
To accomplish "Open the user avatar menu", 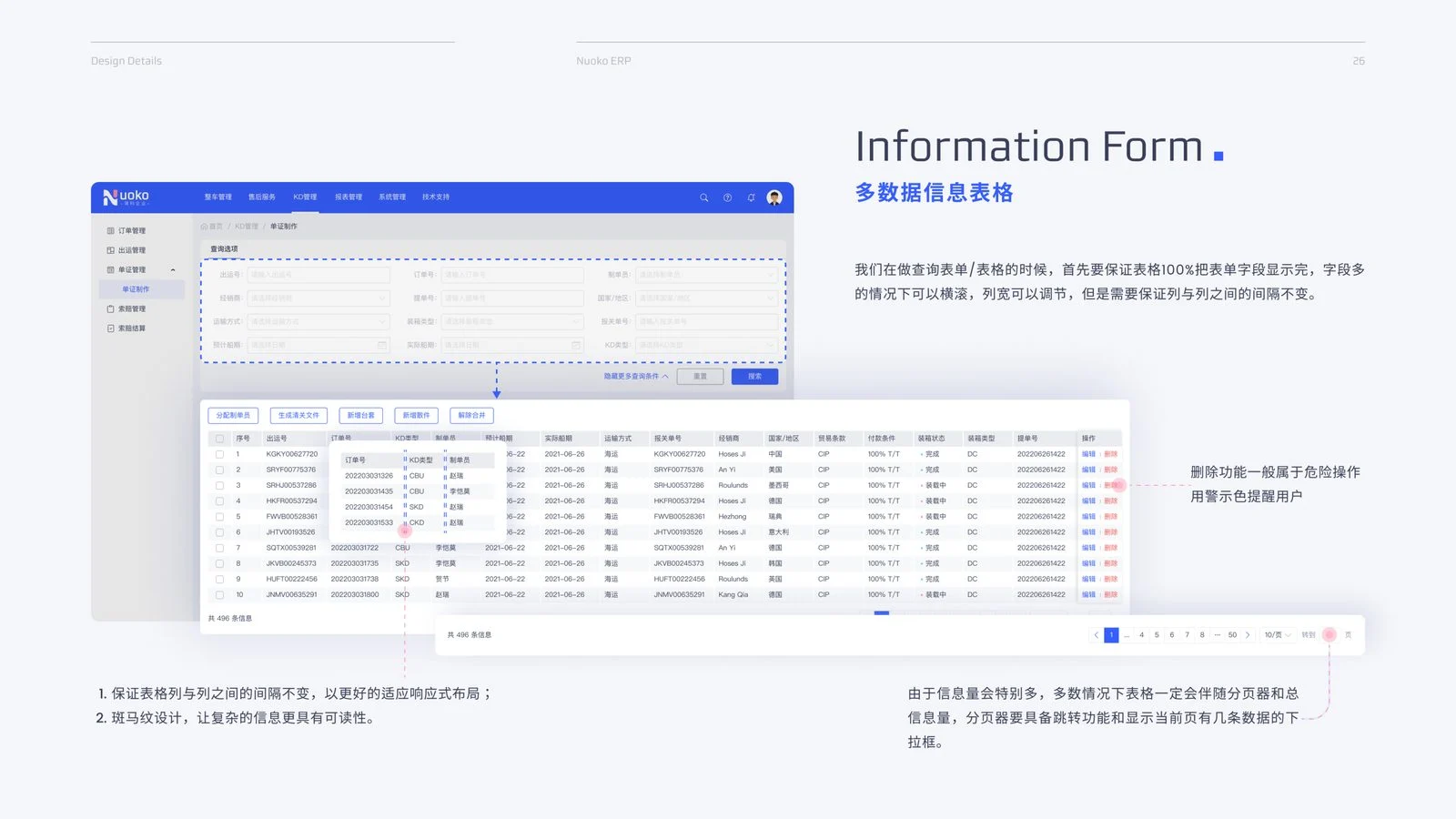I will point(774,197).
